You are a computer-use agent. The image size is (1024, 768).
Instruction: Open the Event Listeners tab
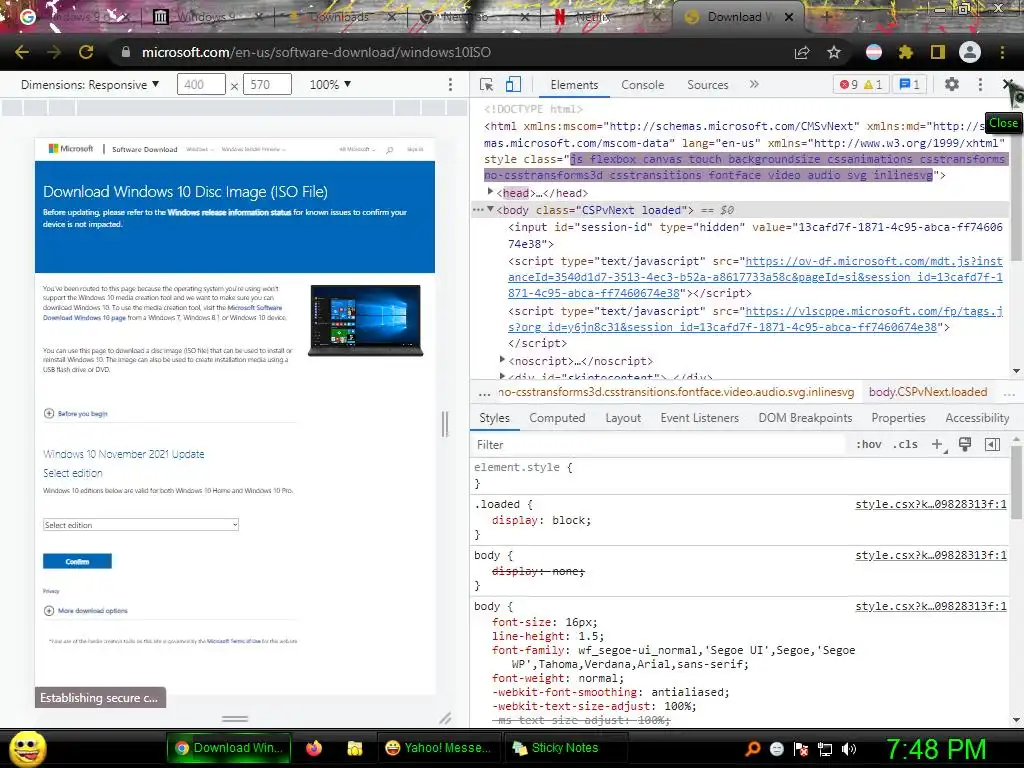[x=699, y=418]
